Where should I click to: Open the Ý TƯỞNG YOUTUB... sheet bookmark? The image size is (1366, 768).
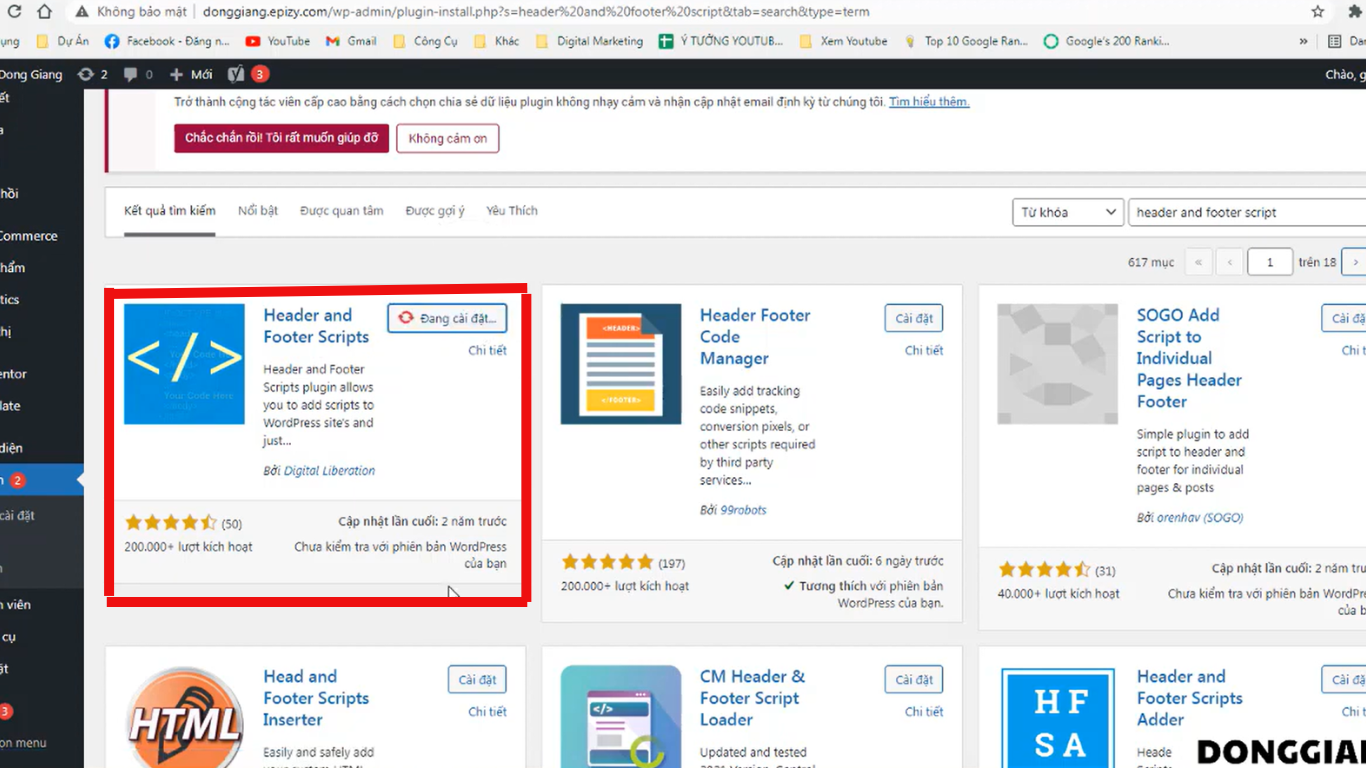(x=721, y=41)
